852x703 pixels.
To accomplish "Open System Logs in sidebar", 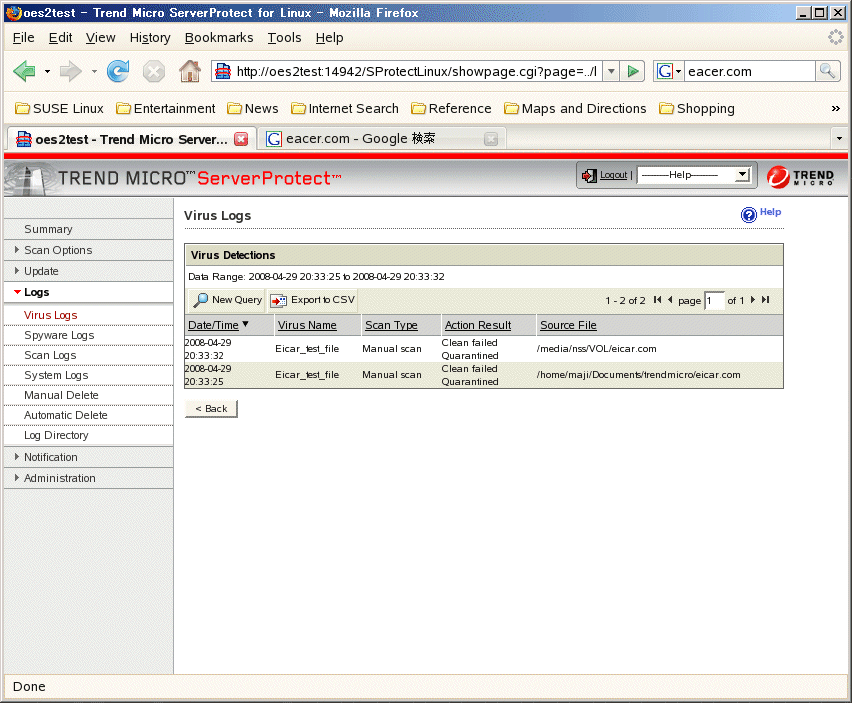I will (56, 375).
